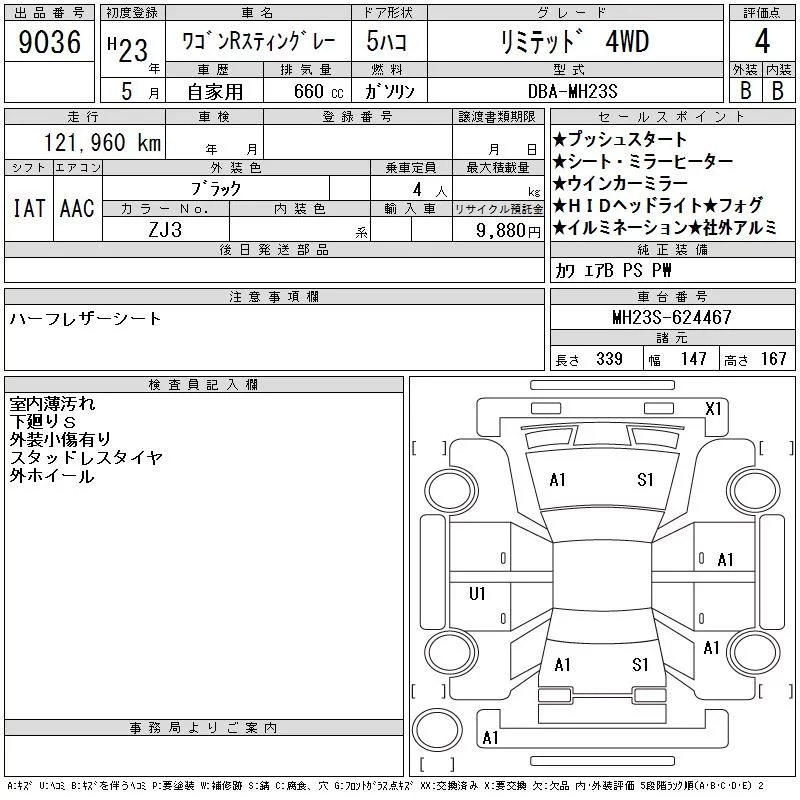Click the recycle deposit 9,880円
Screen dimensions: 800x800
[508, 231]
